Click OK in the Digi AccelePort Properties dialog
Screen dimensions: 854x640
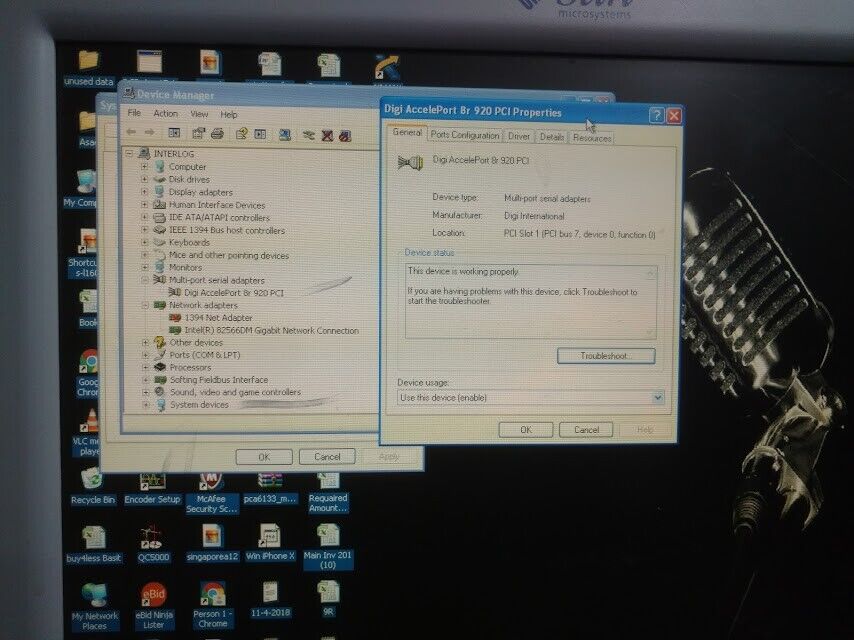click(x=526, y=430)
